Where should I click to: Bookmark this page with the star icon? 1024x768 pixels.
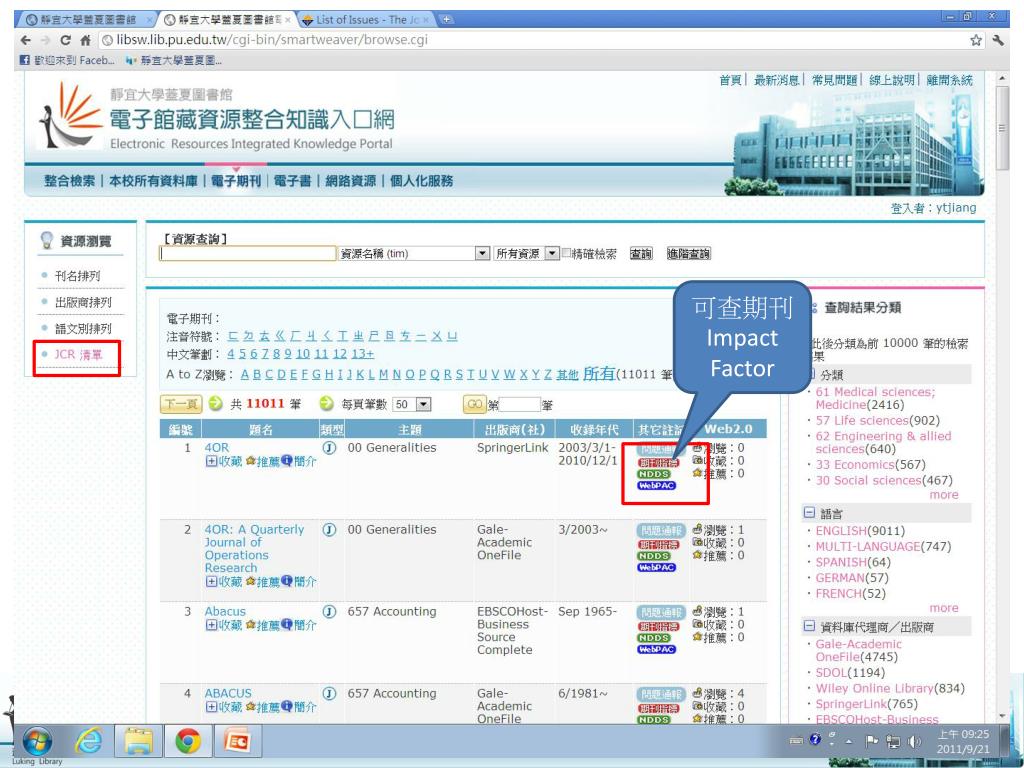click(x=976, y=40)
